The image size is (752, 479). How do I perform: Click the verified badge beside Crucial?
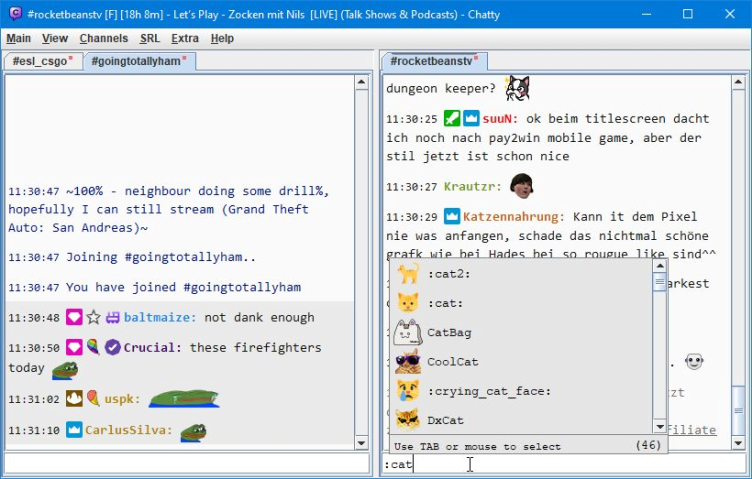tap(113, 347)
